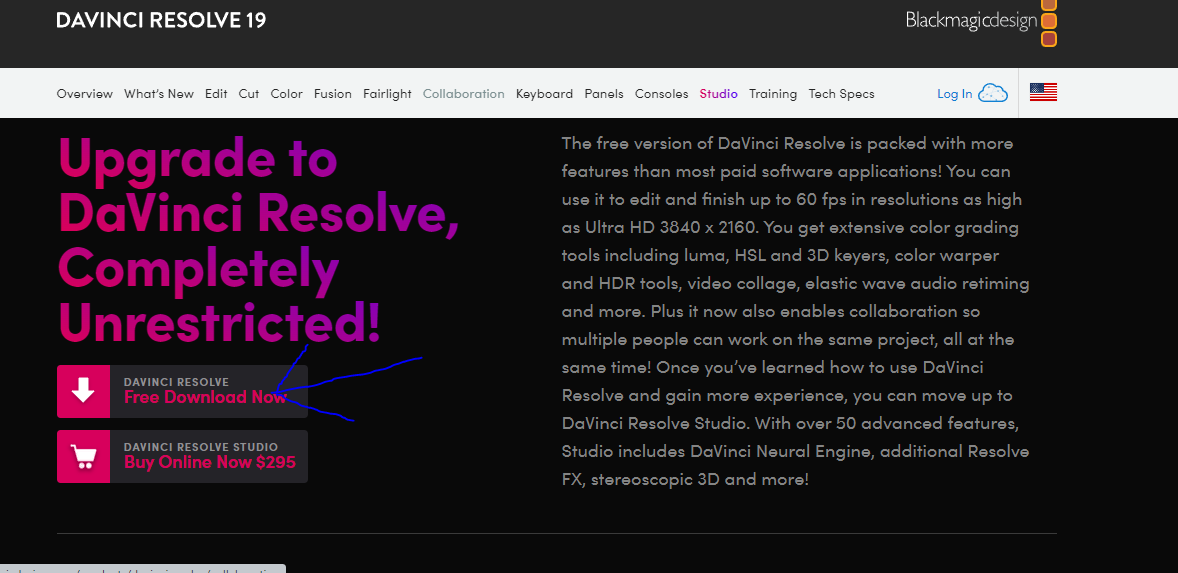Open the Overview nav item

pos(85,94)
